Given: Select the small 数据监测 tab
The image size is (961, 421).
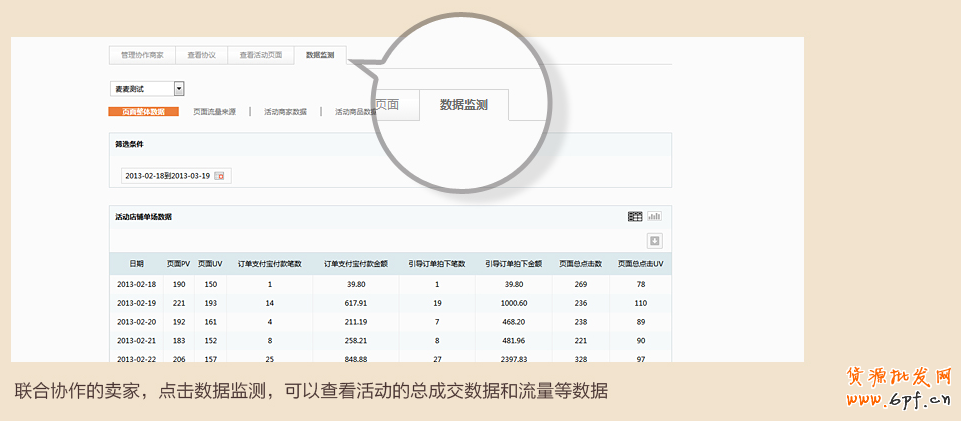Looking at the screenshot, I should click(320, 55).
